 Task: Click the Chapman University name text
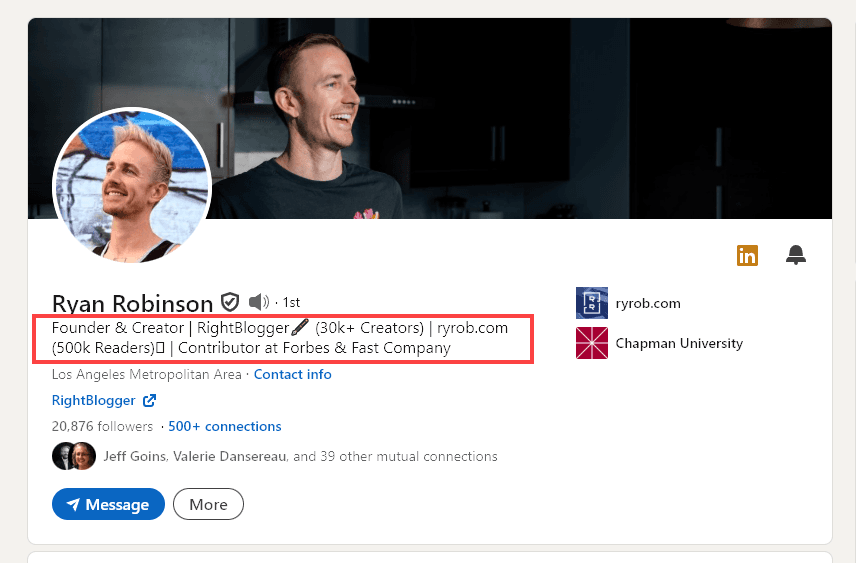(x=679, y=343)
